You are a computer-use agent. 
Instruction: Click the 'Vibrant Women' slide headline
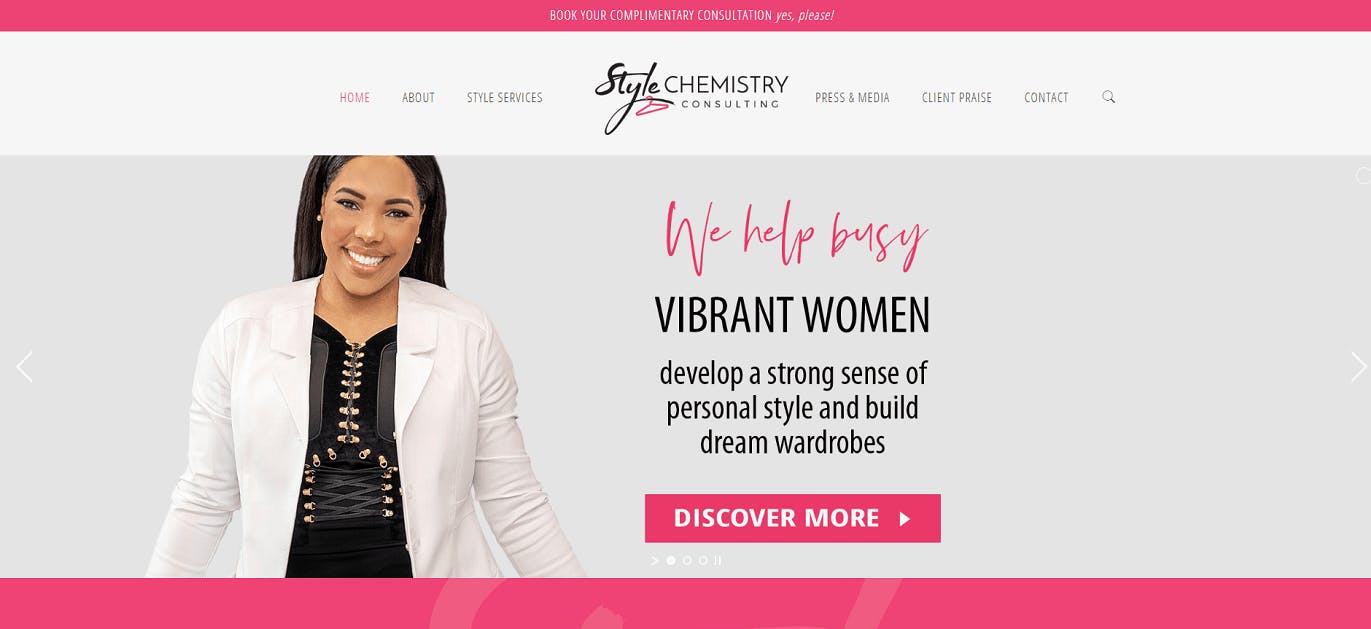coord(792,315)
